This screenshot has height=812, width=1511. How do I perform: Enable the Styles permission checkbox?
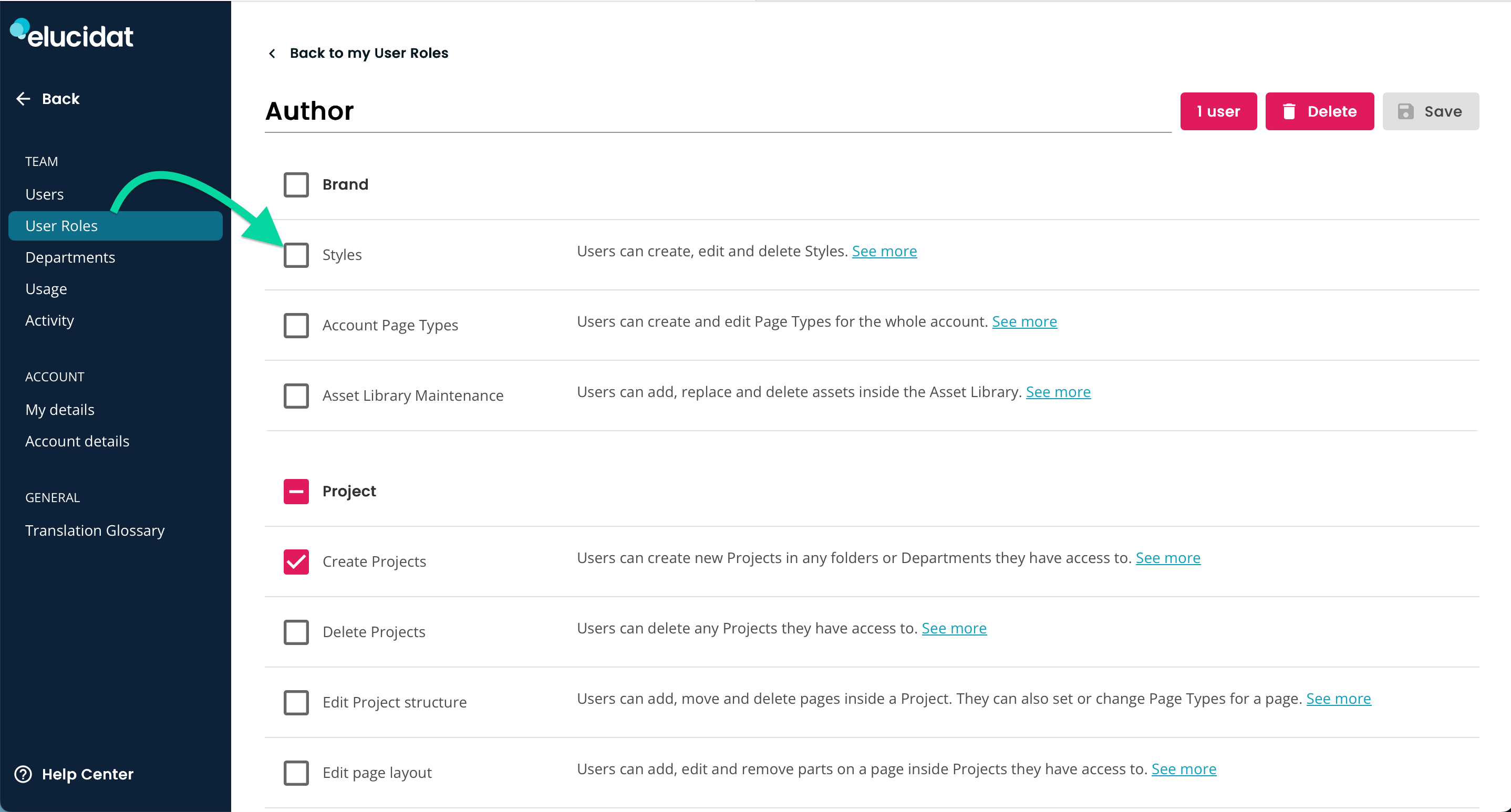[296, 255]
